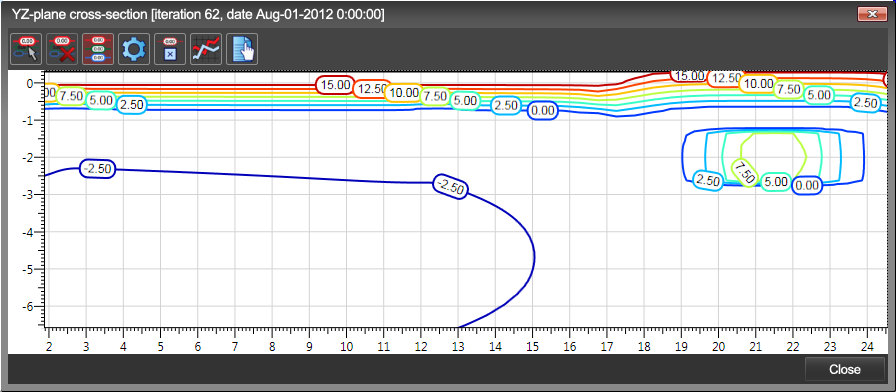Click the delete contour labels icon
896x392 pixels.
pos(62,49)
